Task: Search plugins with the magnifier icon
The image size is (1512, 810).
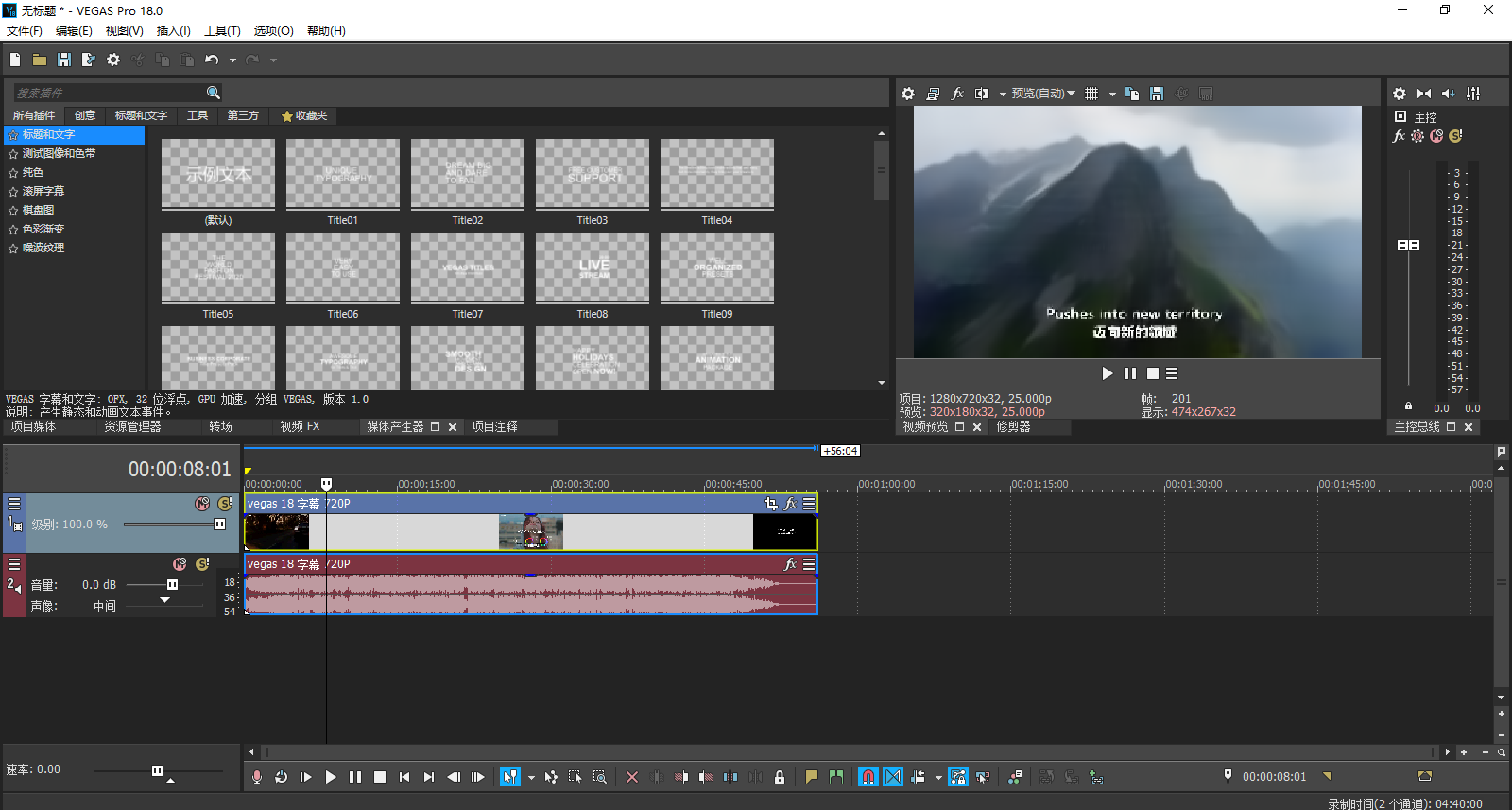Action: (214, 93)
